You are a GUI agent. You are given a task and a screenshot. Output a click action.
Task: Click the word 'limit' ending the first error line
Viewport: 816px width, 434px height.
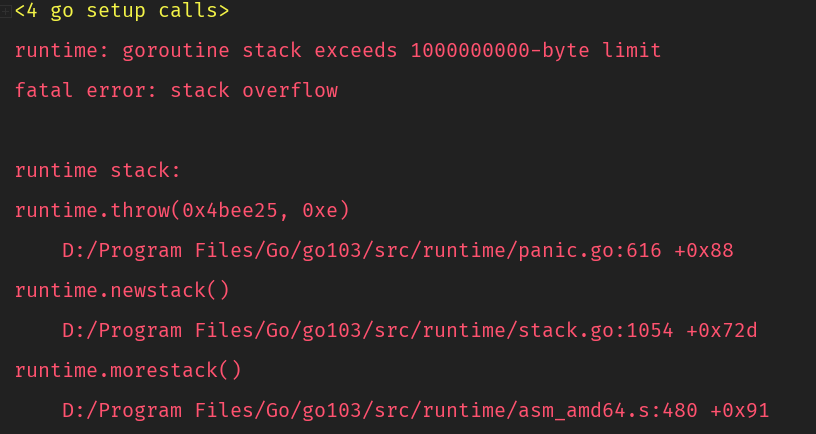tap(632, 50)
